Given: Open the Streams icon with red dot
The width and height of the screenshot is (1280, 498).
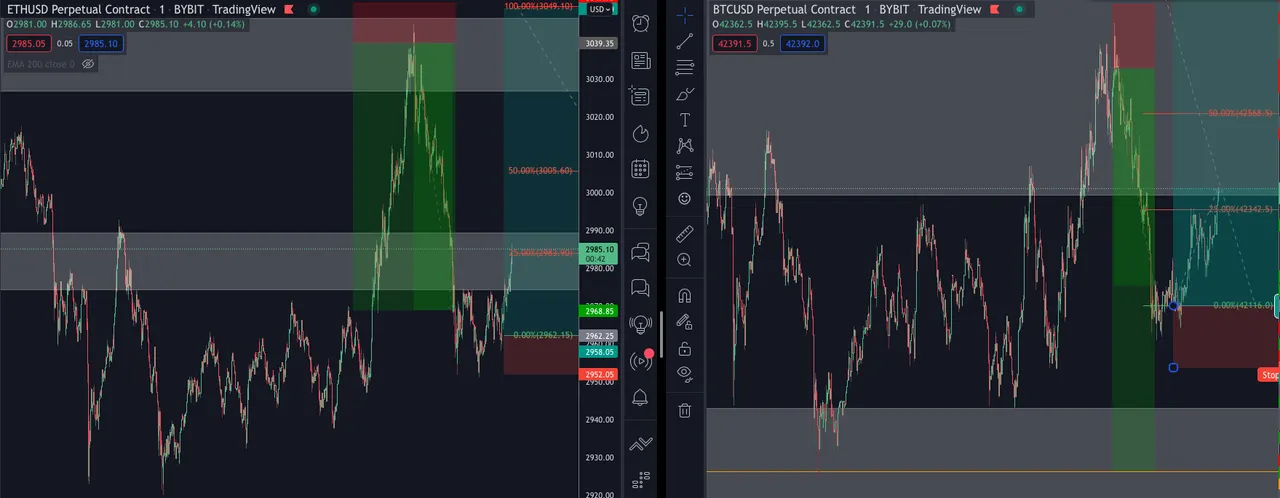Looking at the screenshot, I should click(641, 360).
